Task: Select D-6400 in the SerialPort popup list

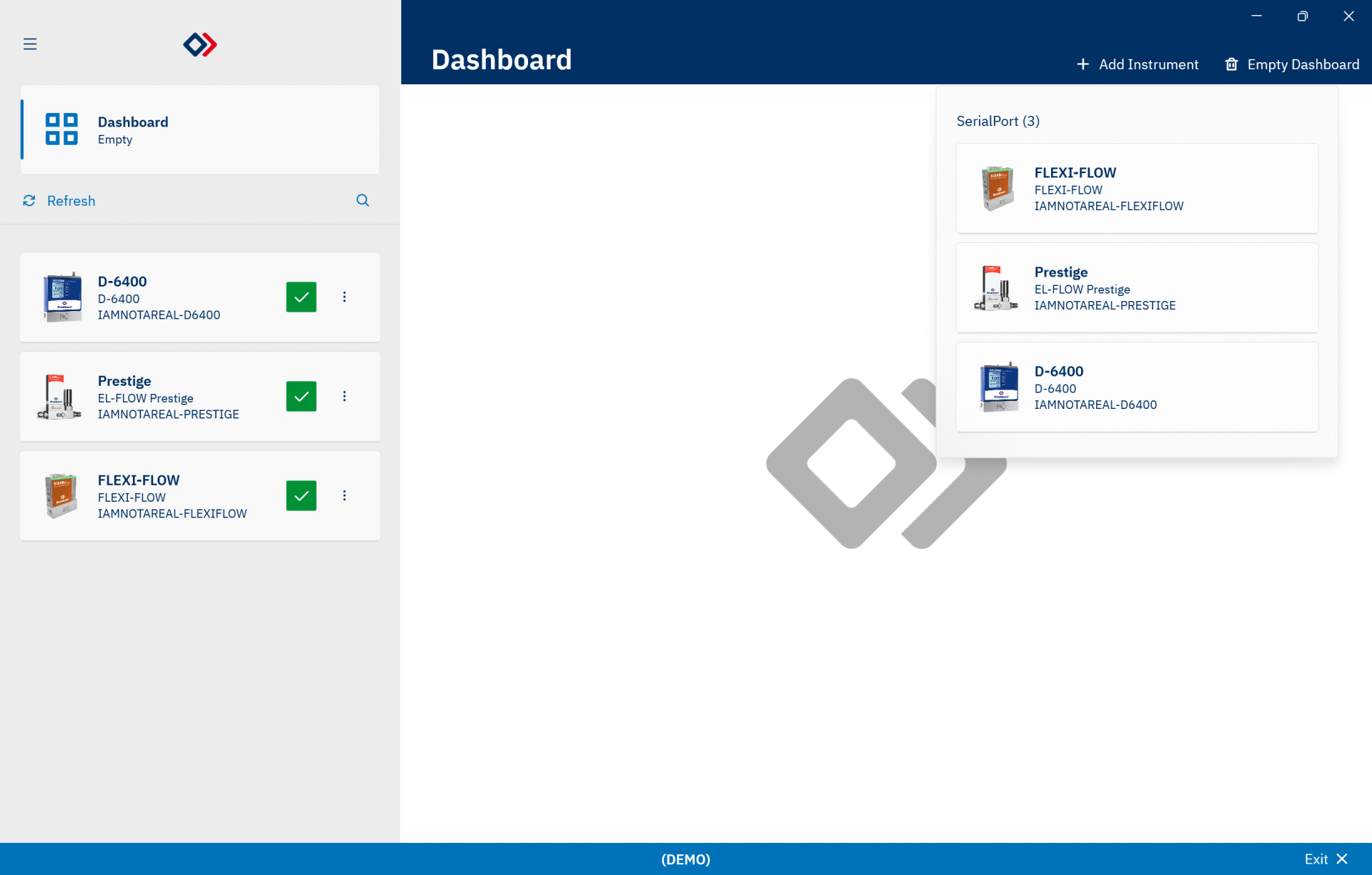Action: click(1136, 387)
